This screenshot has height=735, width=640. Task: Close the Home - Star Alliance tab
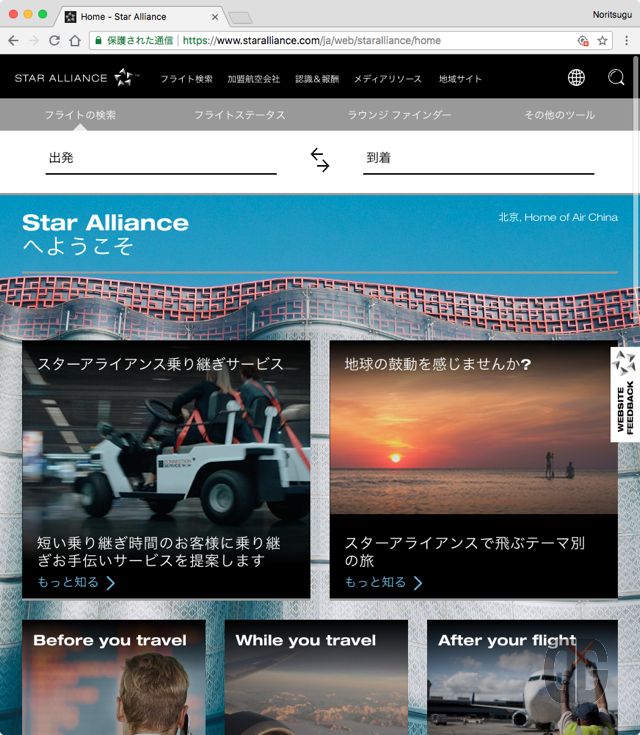215,17
